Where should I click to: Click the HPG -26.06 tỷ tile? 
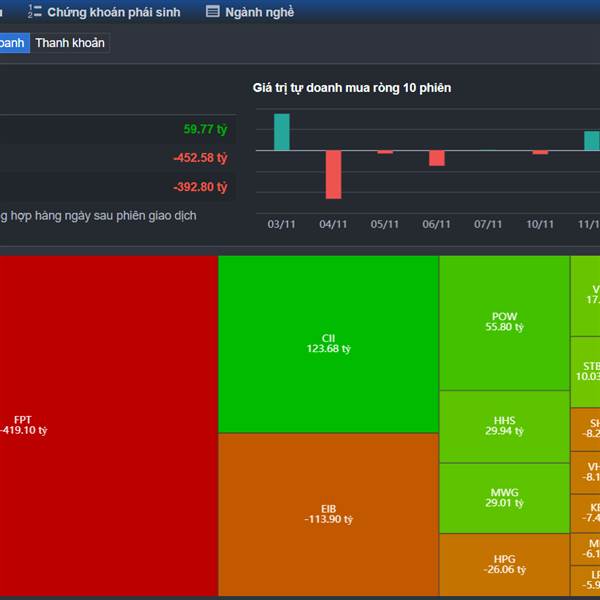pyautogui.click(x=504, y=565)
